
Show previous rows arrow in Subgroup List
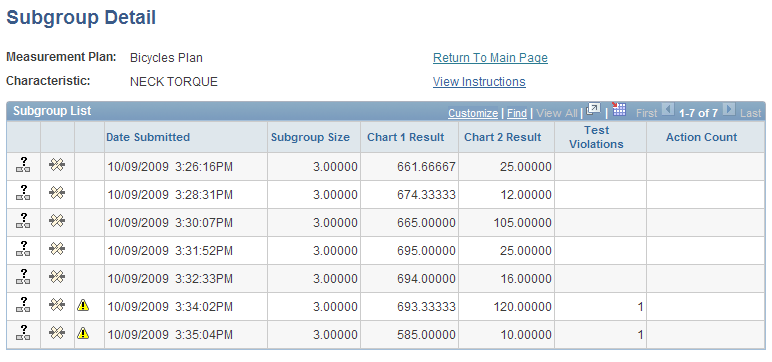[667, 109]
